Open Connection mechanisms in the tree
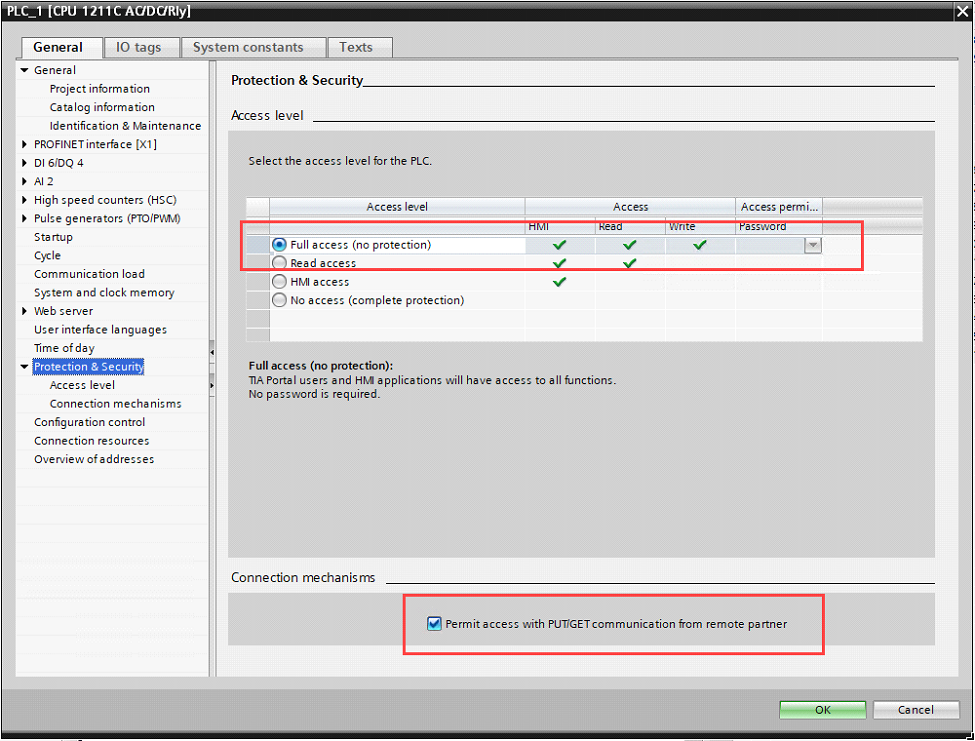This screenshot has height=741, width=975. (115, 404)
